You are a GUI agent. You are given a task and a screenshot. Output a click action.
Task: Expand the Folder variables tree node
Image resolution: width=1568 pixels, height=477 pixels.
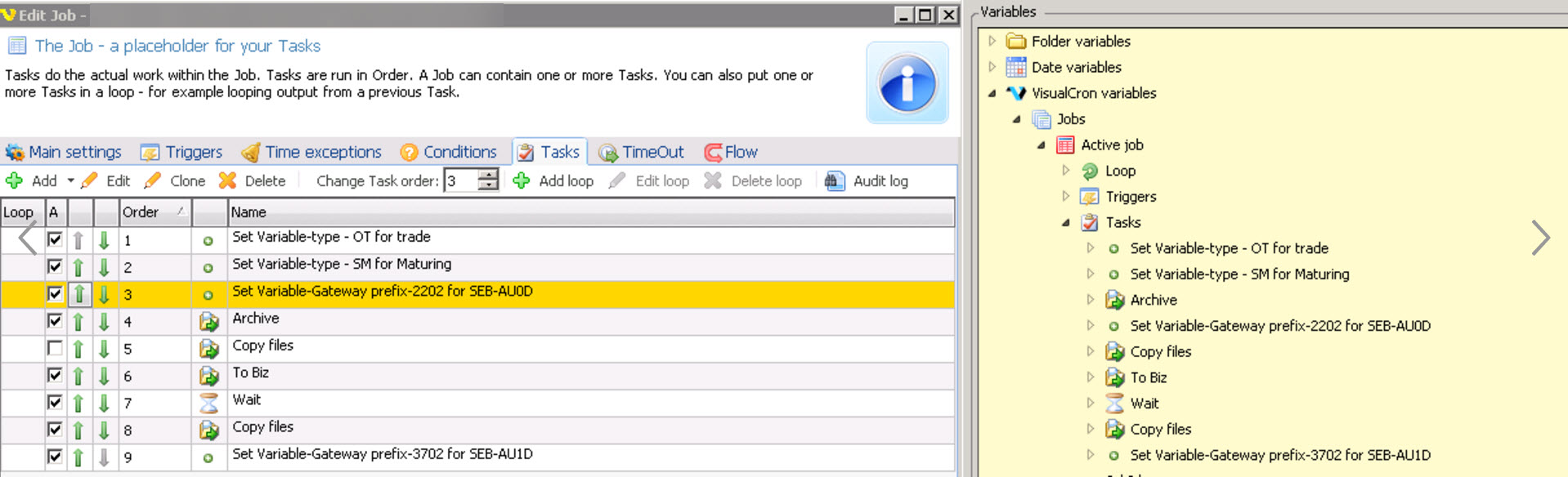point(992,41)
